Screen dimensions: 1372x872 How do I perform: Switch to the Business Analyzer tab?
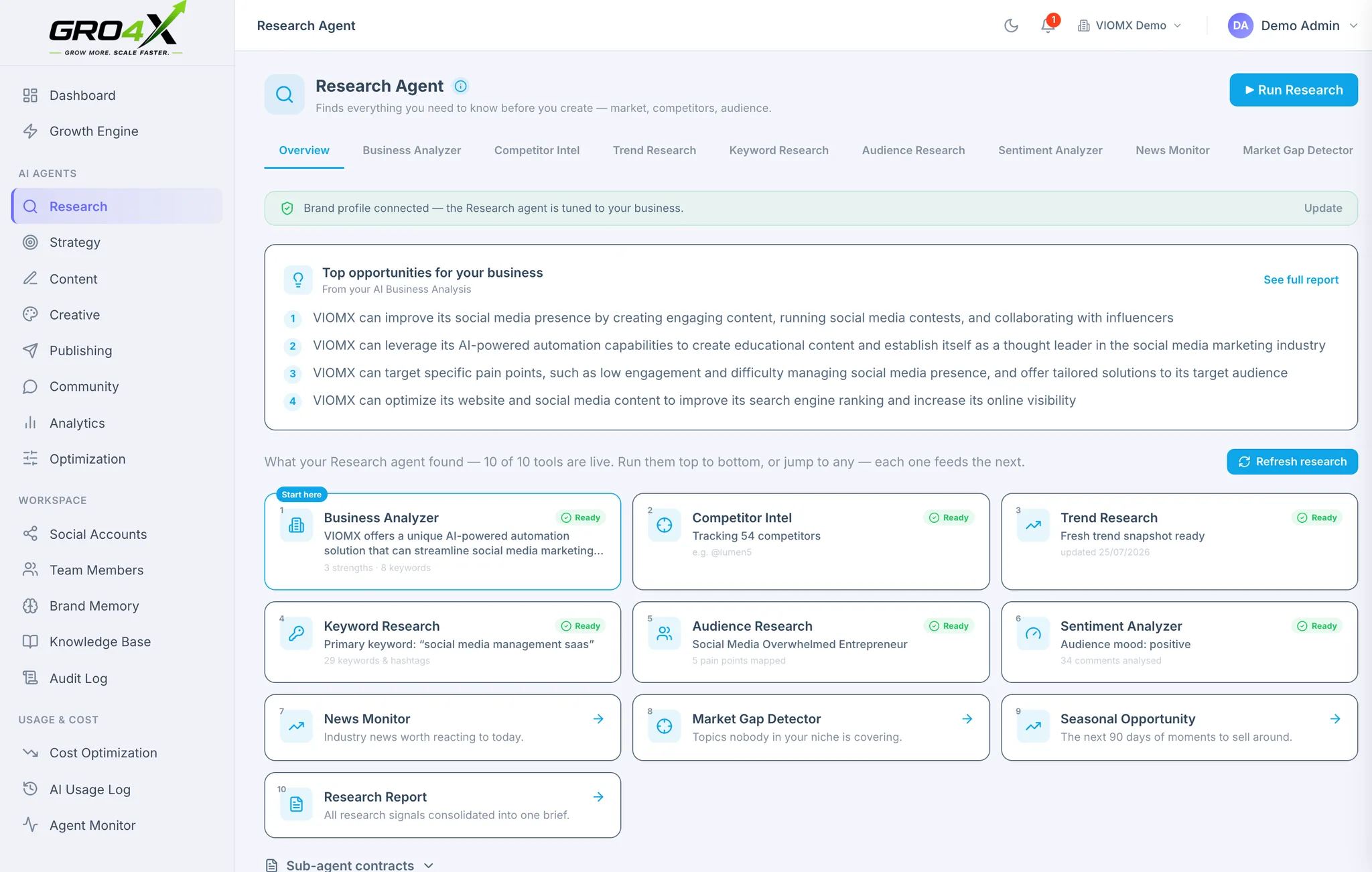[412, 150]
